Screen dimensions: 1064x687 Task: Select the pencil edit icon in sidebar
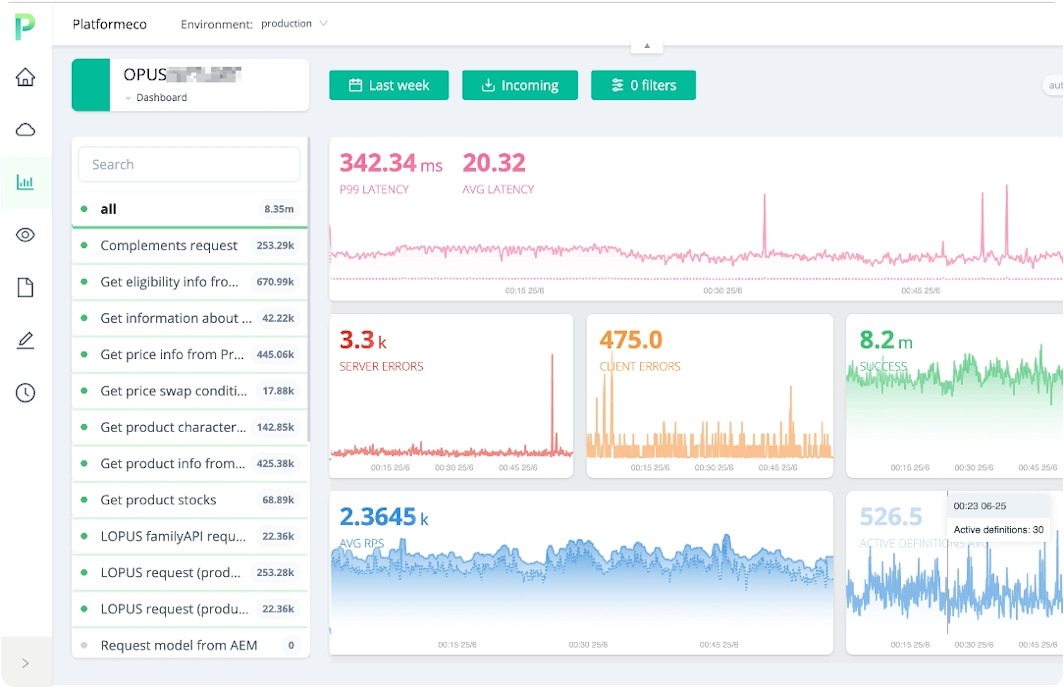click(x=25, y=341)
